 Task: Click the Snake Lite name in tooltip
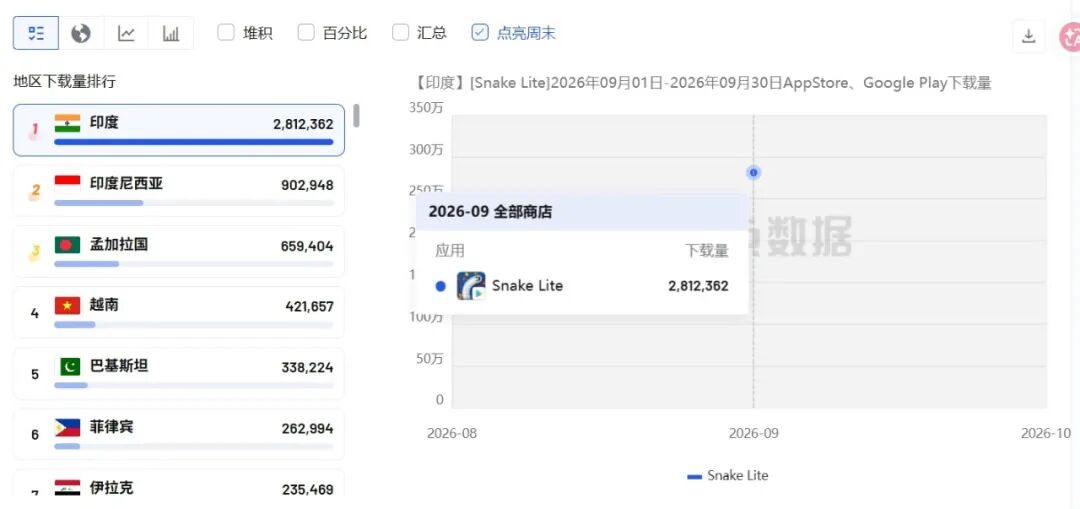[528, 286]
